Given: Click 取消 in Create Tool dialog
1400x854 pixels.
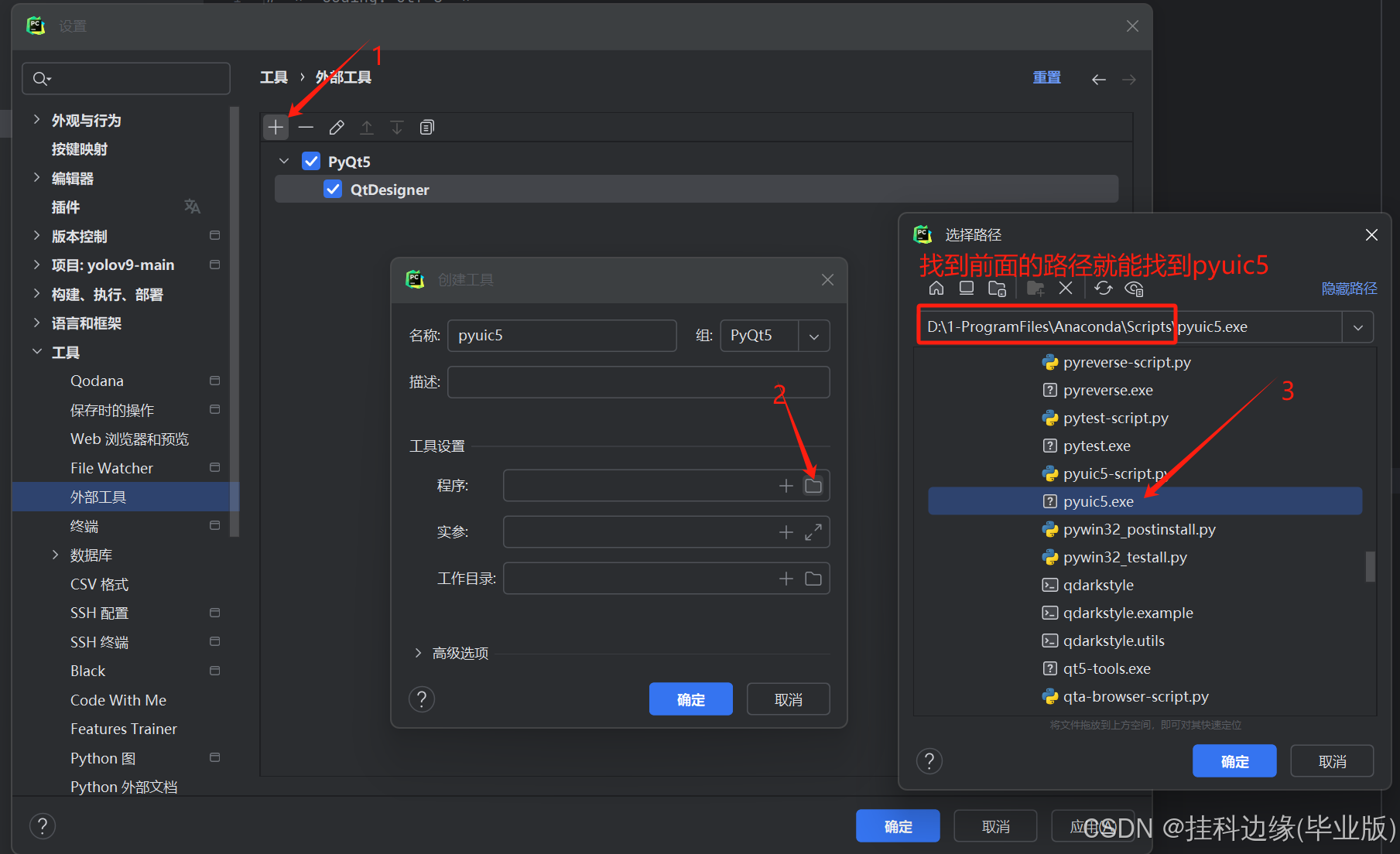Looking at the screenshot, I should (x=789, y=699).
